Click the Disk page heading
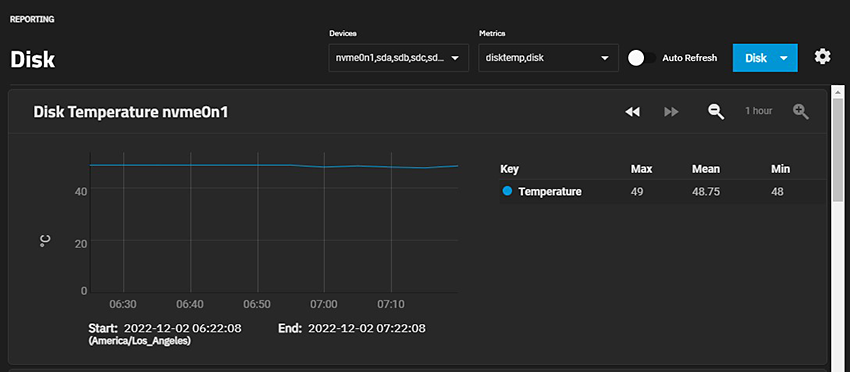The image size is (850, 372). tap(33, 60)
